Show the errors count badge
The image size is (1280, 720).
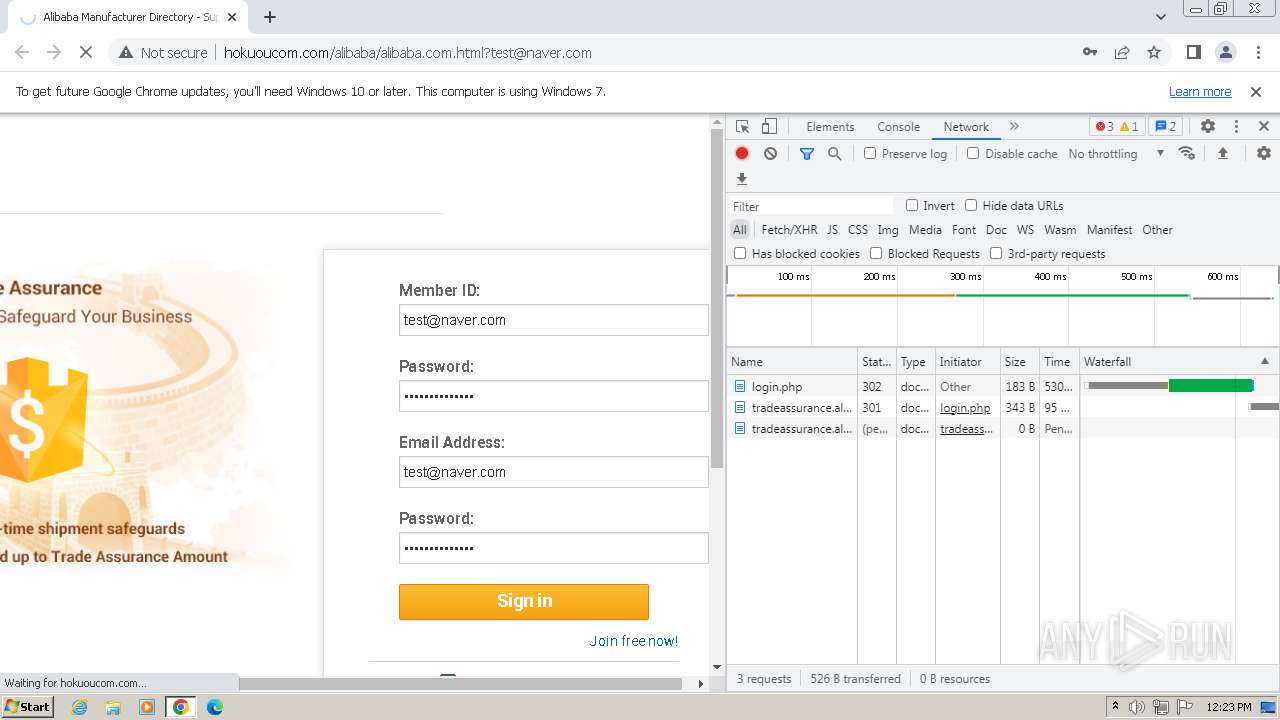tap(1104, 127)
